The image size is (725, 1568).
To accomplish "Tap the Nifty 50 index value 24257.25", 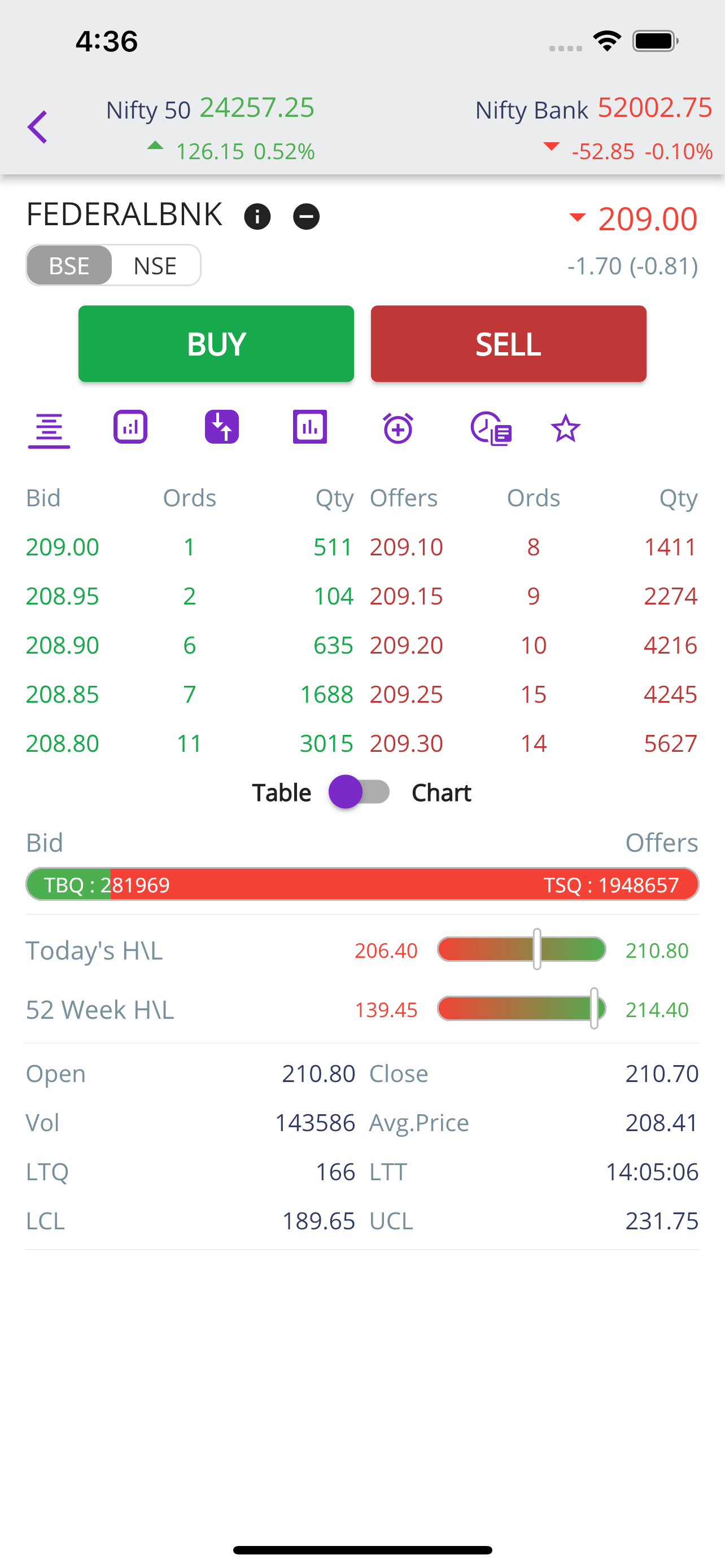I will (x=257, y=108).
